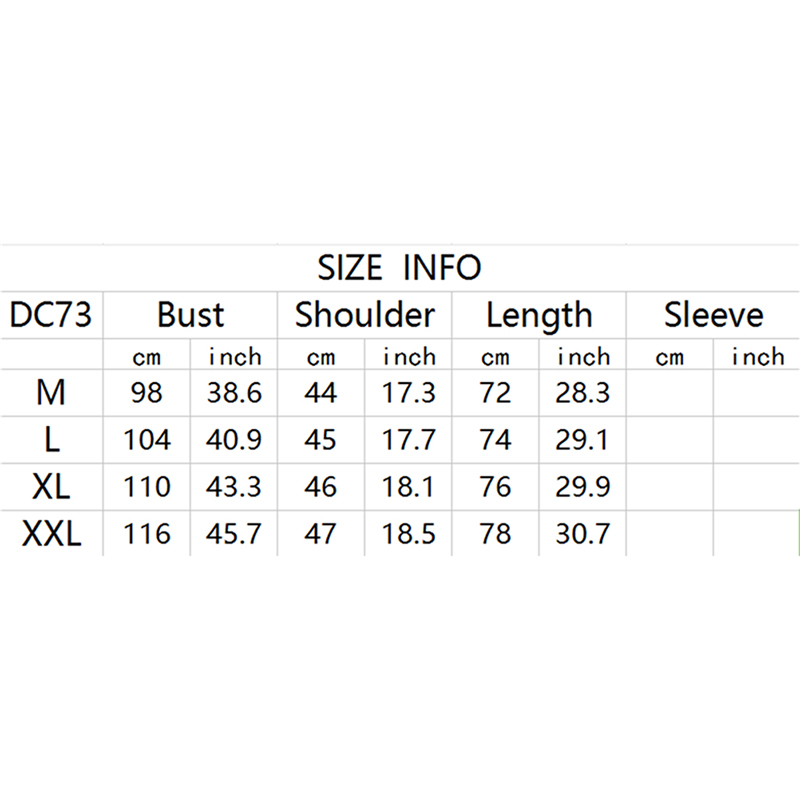
Task: Click the 98 cm bust value
Action: [146, 393]
